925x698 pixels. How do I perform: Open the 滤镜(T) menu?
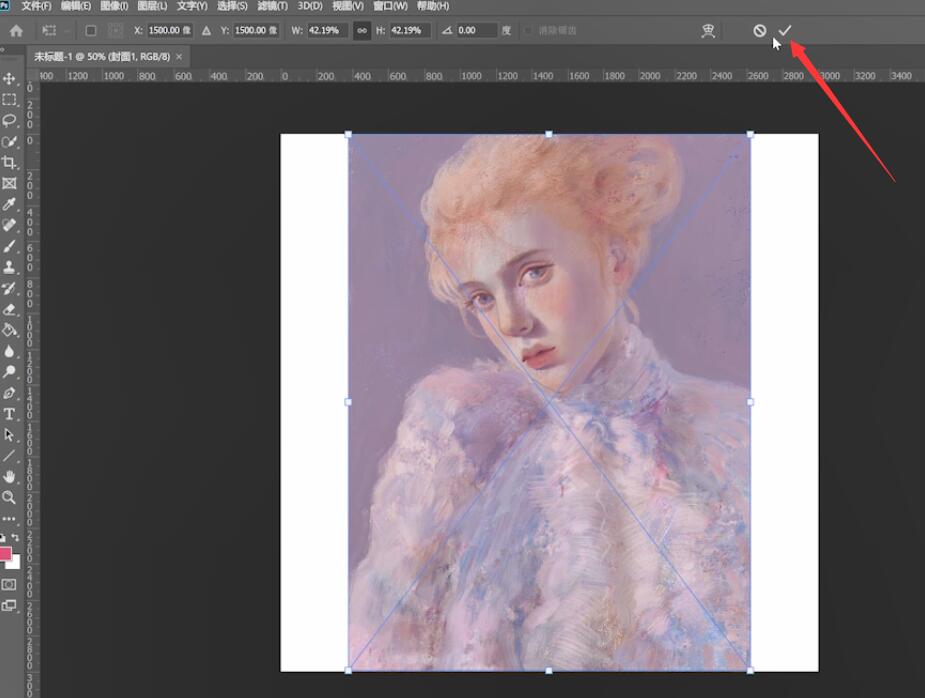(273, 6)
